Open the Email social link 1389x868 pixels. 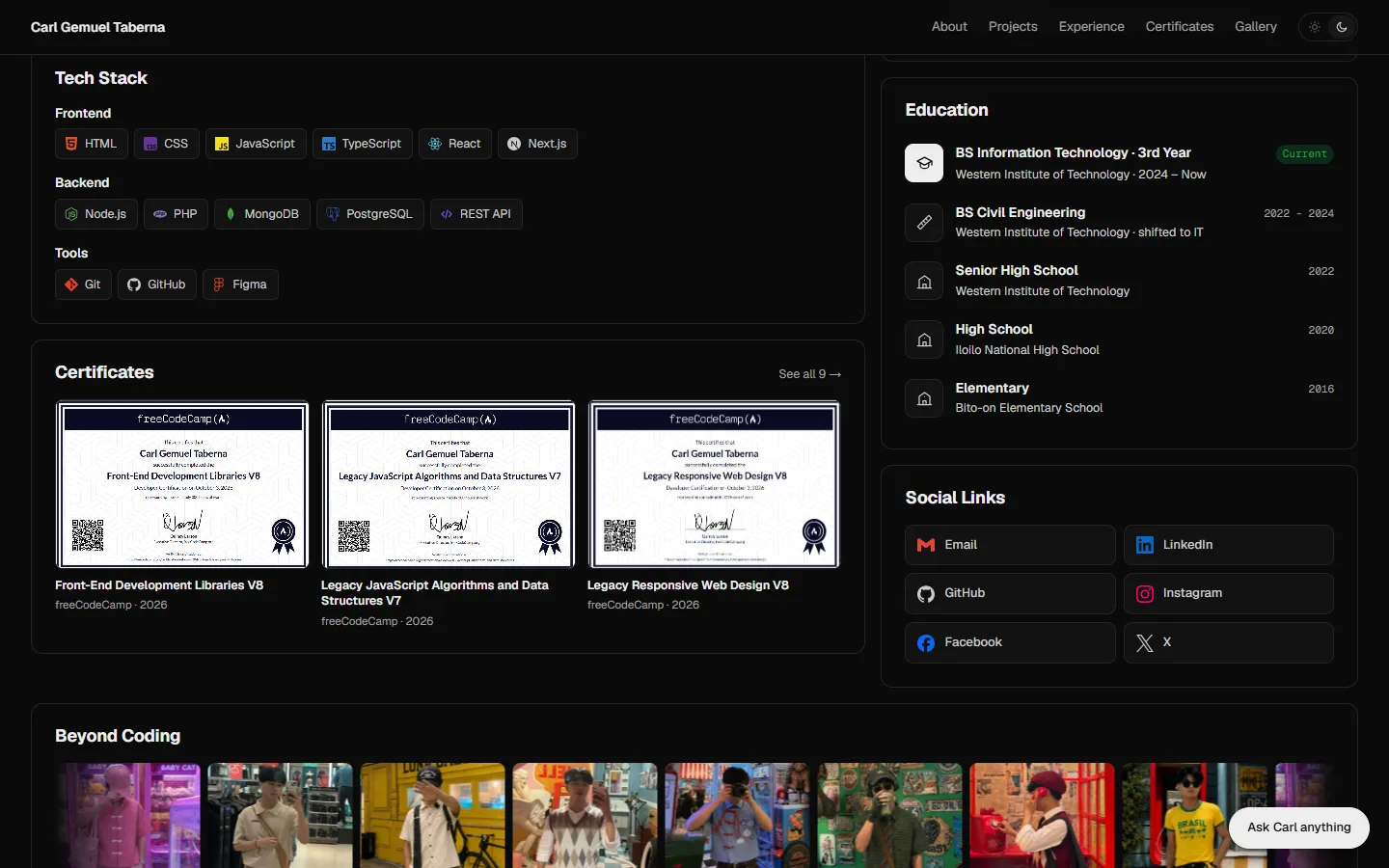[x=1010, y=545]
